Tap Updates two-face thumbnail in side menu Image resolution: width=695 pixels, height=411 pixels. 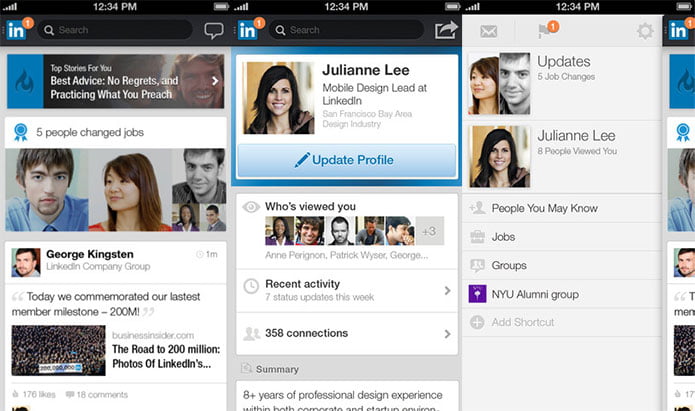(500, 83)
